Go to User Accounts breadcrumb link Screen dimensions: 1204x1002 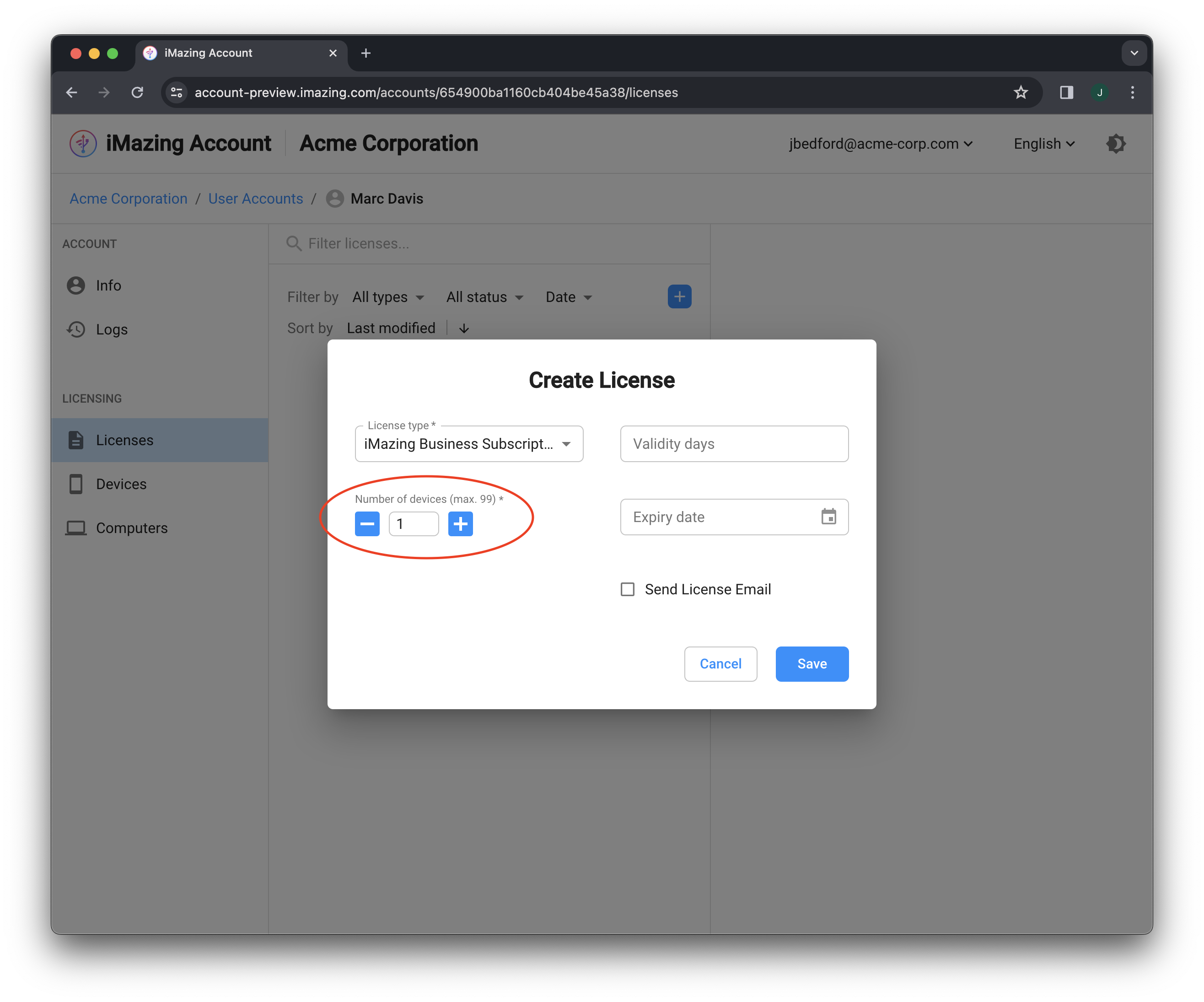coord(256,199)
